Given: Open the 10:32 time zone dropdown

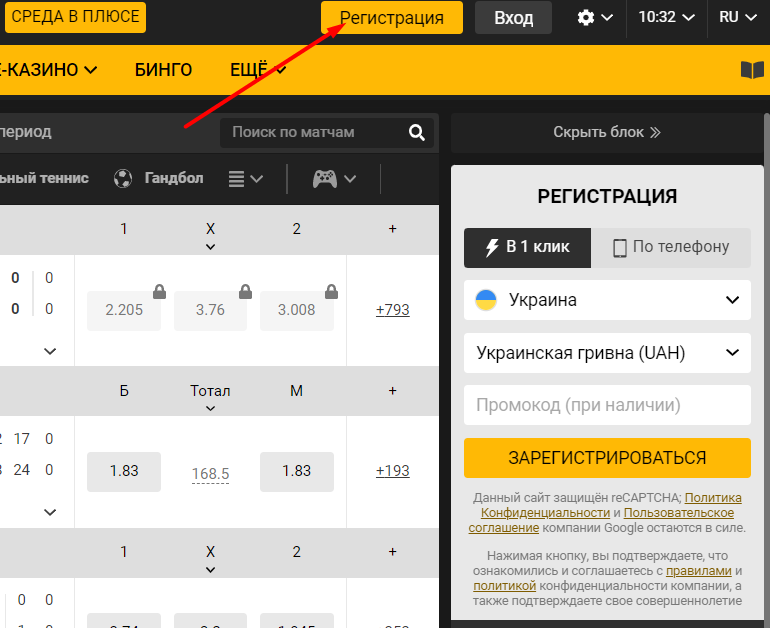Looking at the screenshot, I should (666, 18).
